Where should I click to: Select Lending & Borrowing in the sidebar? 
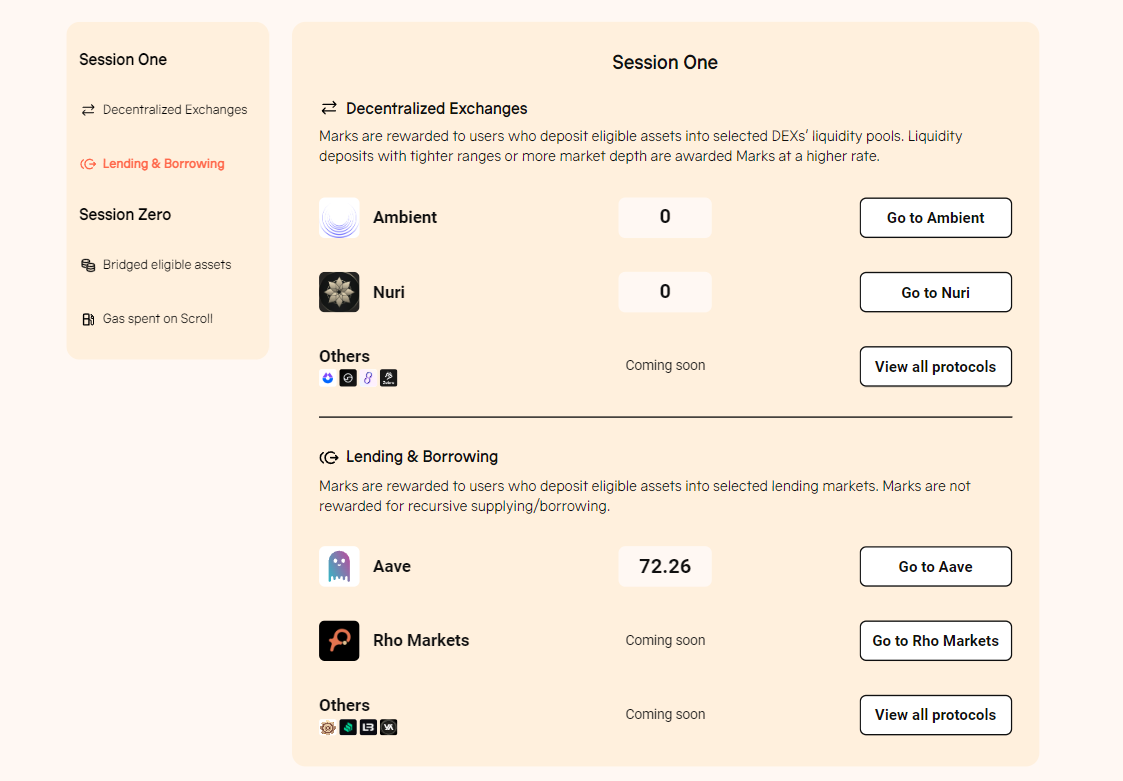pos(153,164)
